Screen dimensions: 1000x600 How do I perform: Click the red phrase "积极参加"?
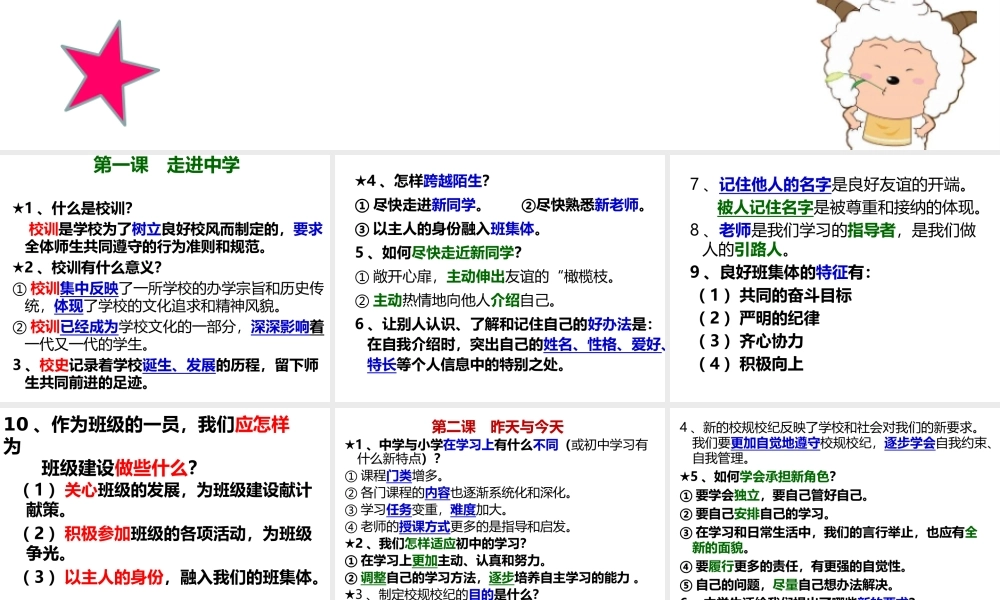pos(98,534)
